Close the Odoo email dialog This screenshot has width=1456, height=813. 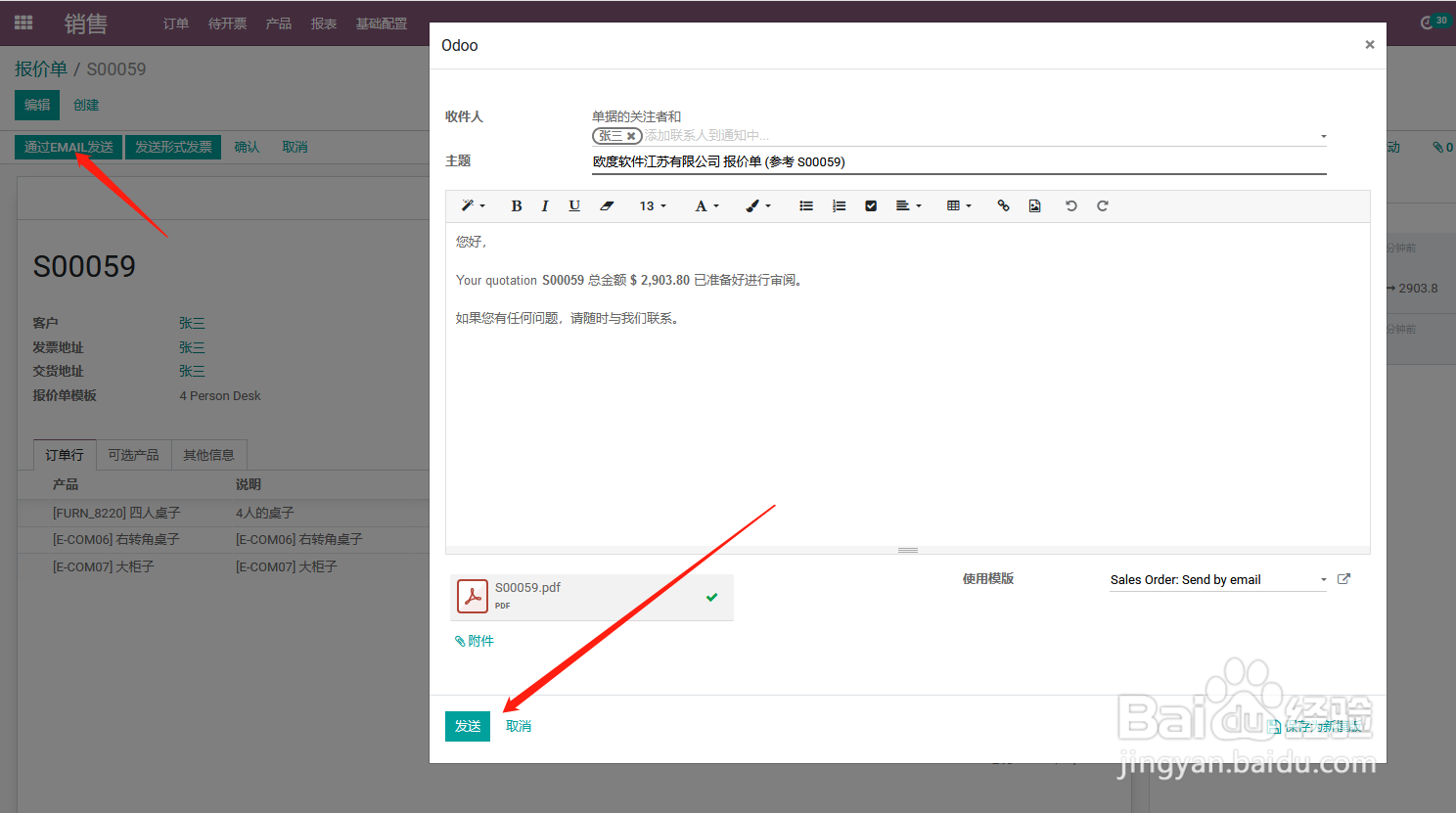point(1370,44)
